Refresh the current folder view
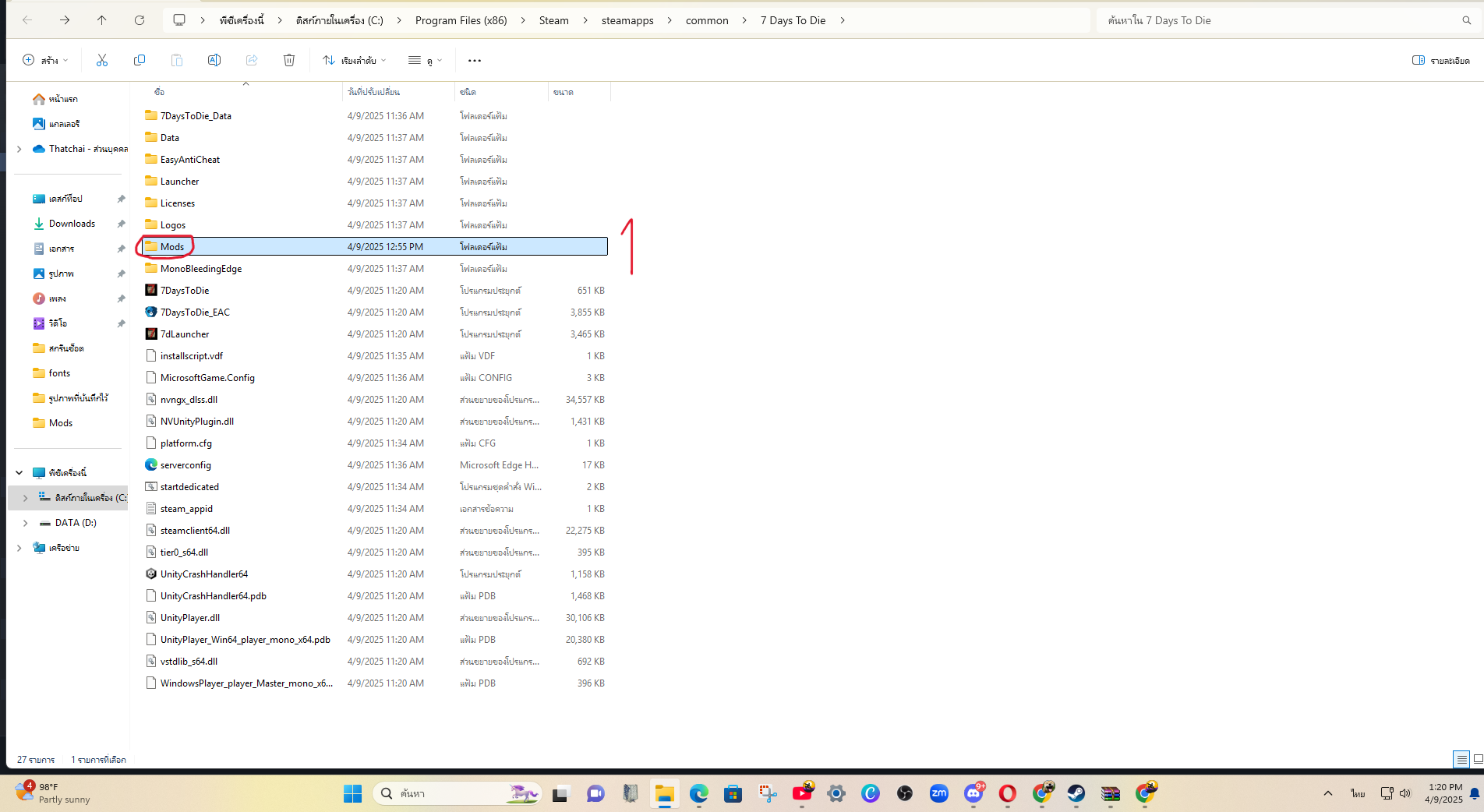Screen dimensions: 1484x812 coord(140,20)
